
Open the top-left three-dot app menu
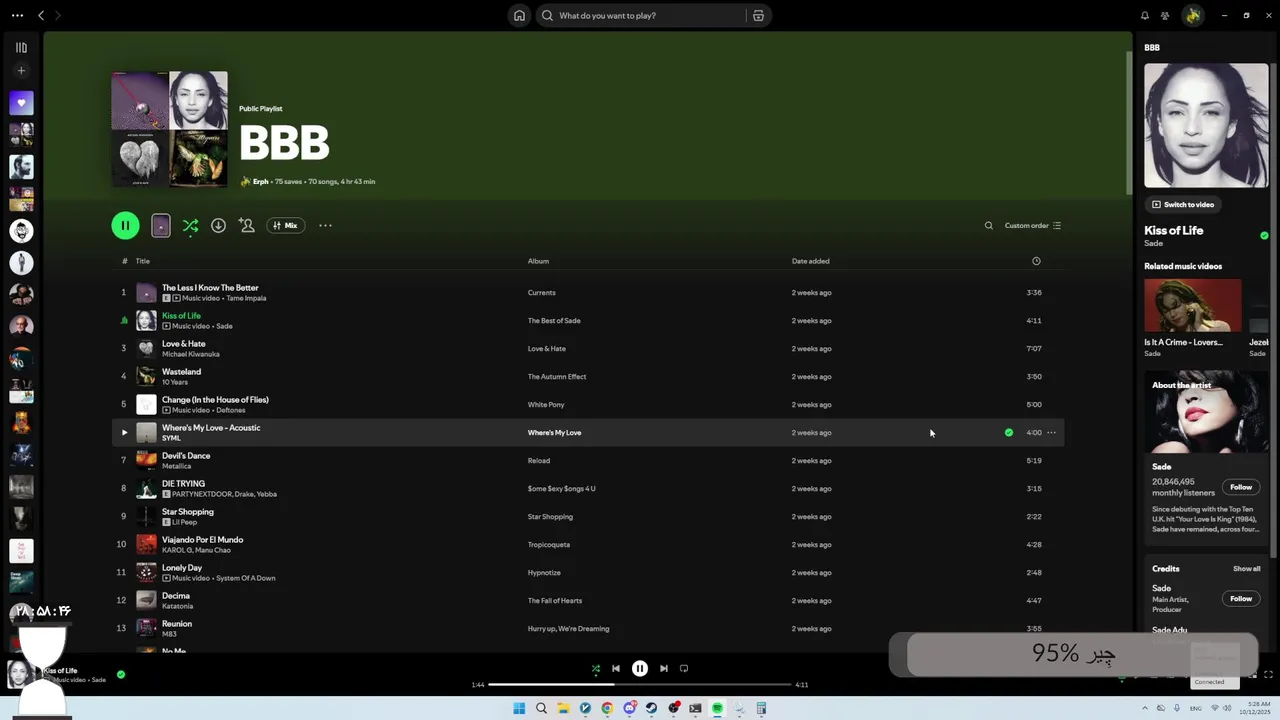[x=17, y=15]
